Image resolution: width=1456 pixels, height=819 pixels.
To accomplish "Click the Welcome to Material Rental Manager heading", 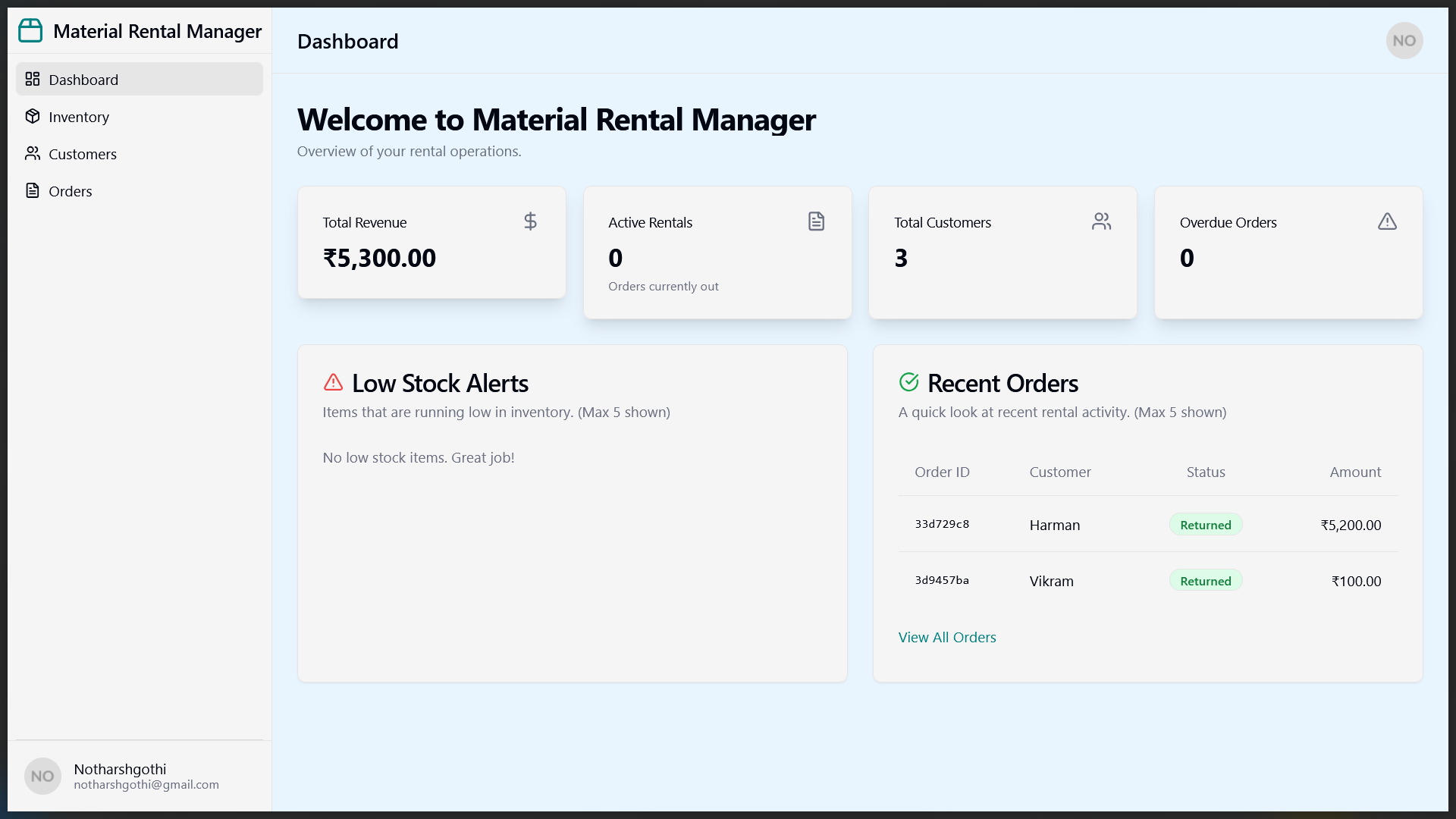I will 557,120.
